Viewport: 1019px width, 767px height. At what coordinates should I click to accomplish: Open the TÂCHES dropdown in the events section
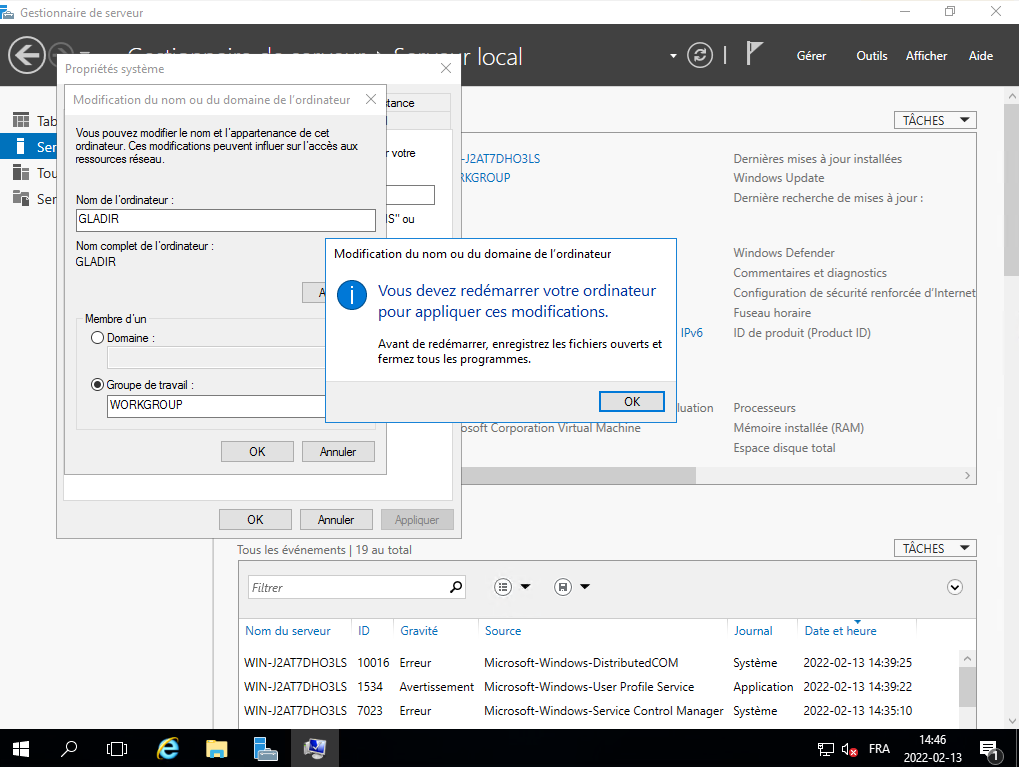934,548
